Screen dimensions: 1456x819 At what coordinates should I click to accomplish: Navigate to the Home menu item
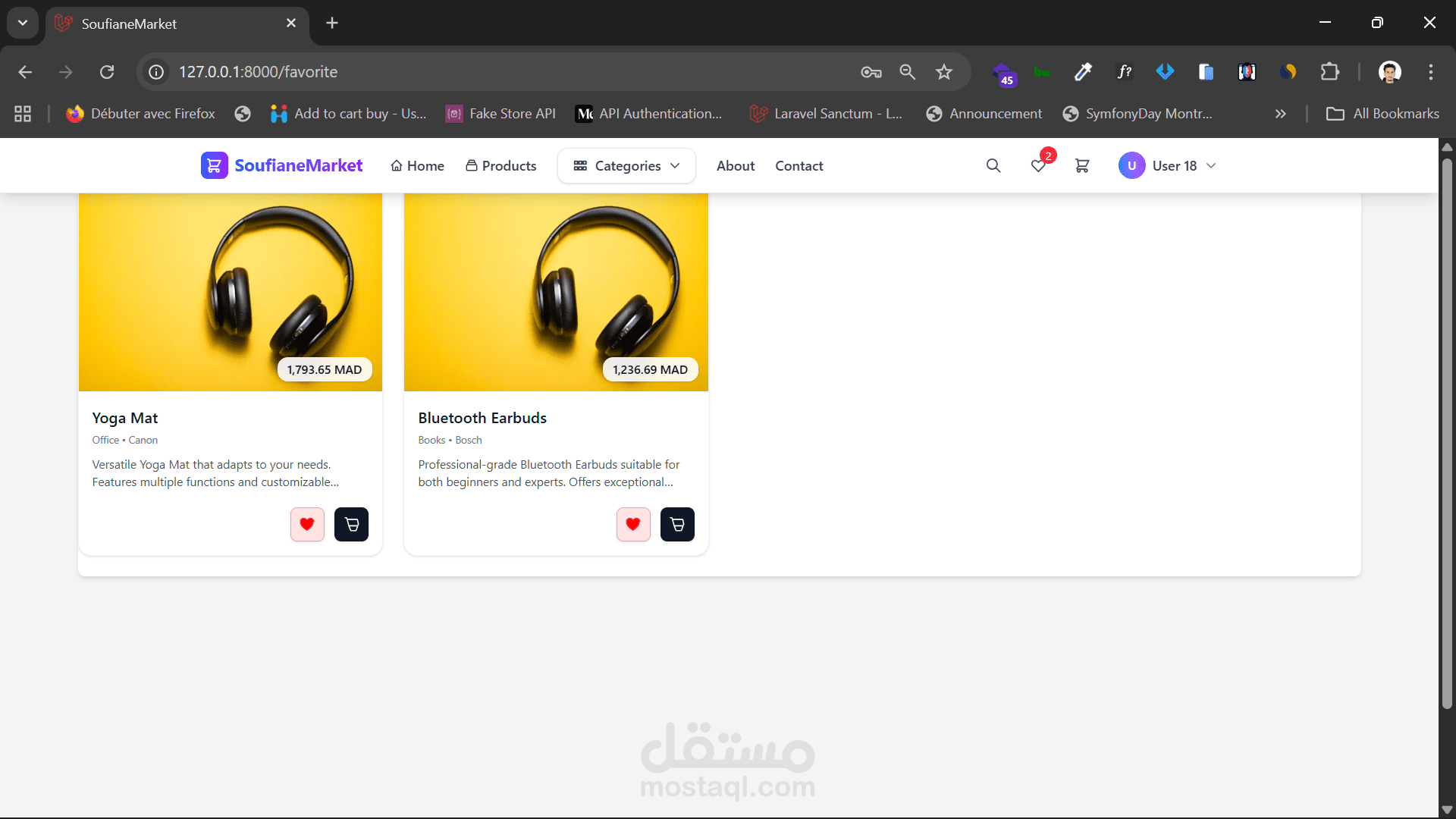click(417, 165)
